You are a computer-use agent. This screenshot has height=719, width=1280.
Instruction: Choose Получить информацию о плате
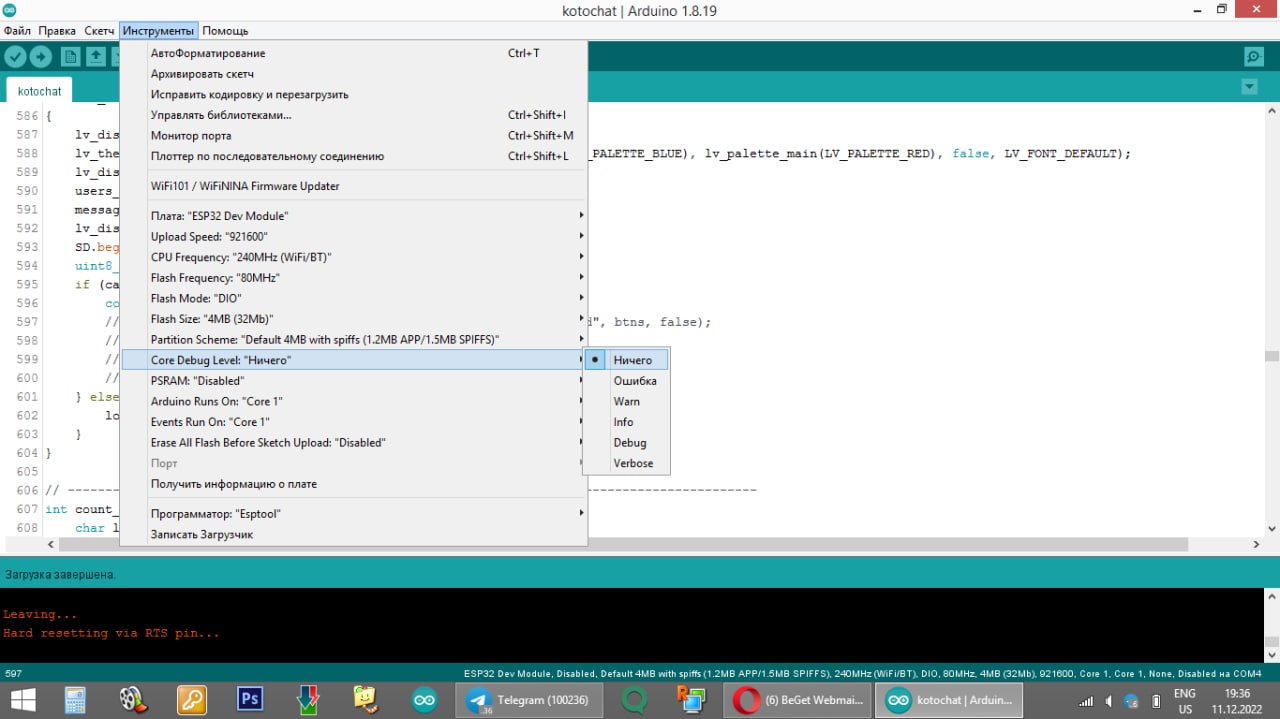pyautogui.click(x=353, y=484)
